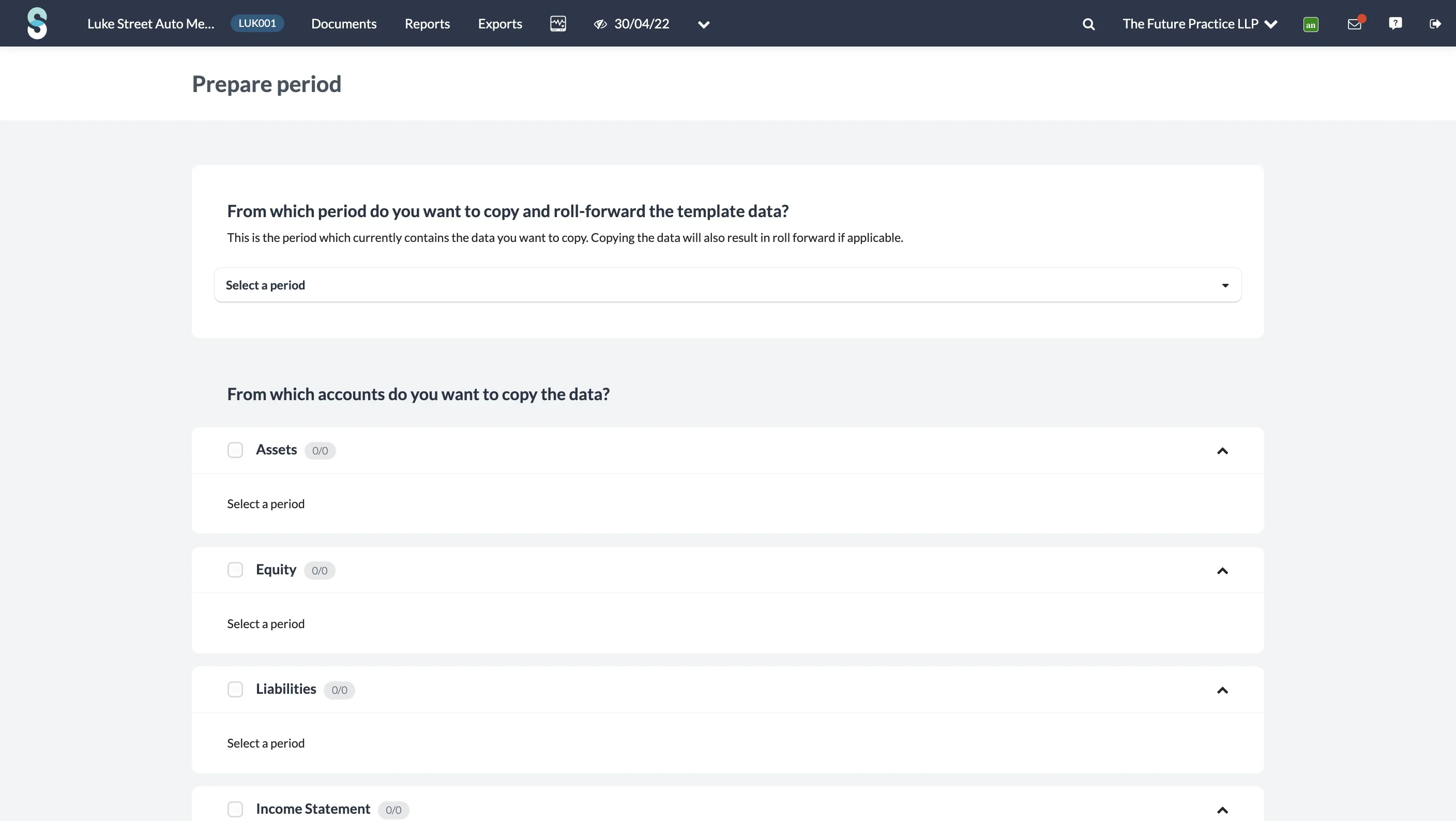Image resolution: width=1456 pixels, height=821 pixels.
Task: Open the activity monitor chart icon
Action: tap(558, 24)
